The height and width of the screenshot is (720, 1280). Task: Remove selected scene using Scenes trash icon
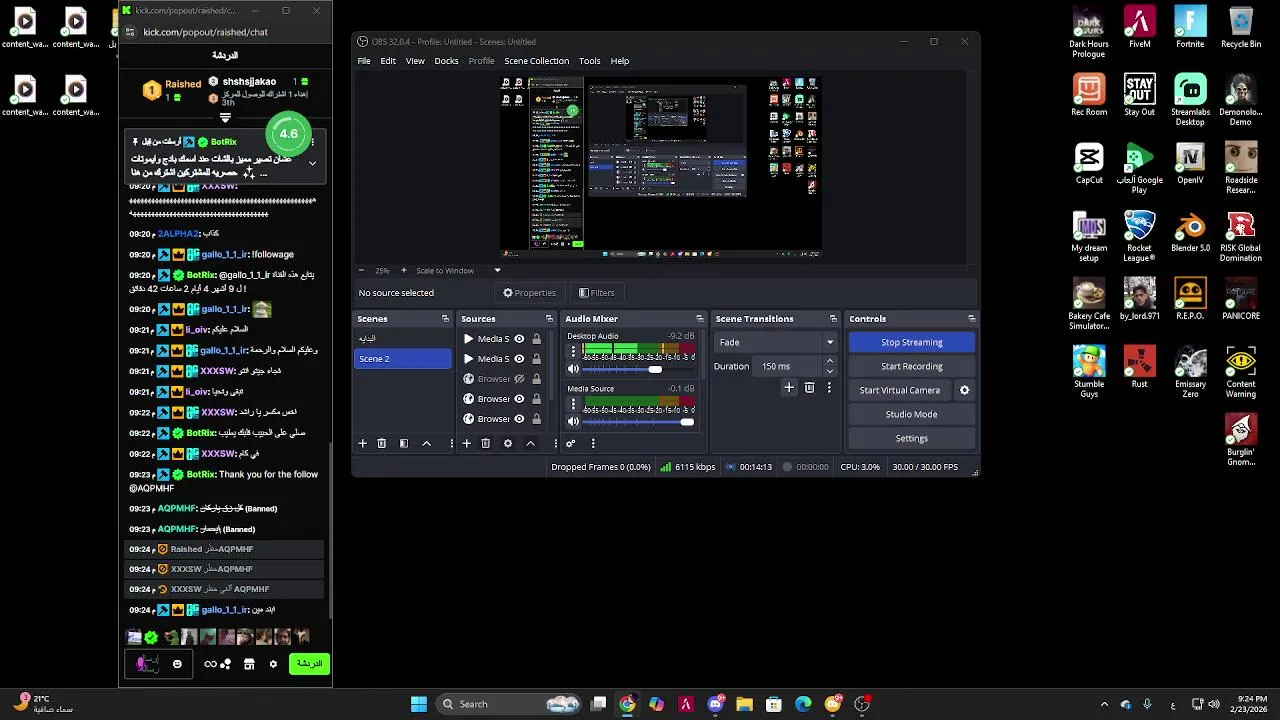[x=381, y=443]
